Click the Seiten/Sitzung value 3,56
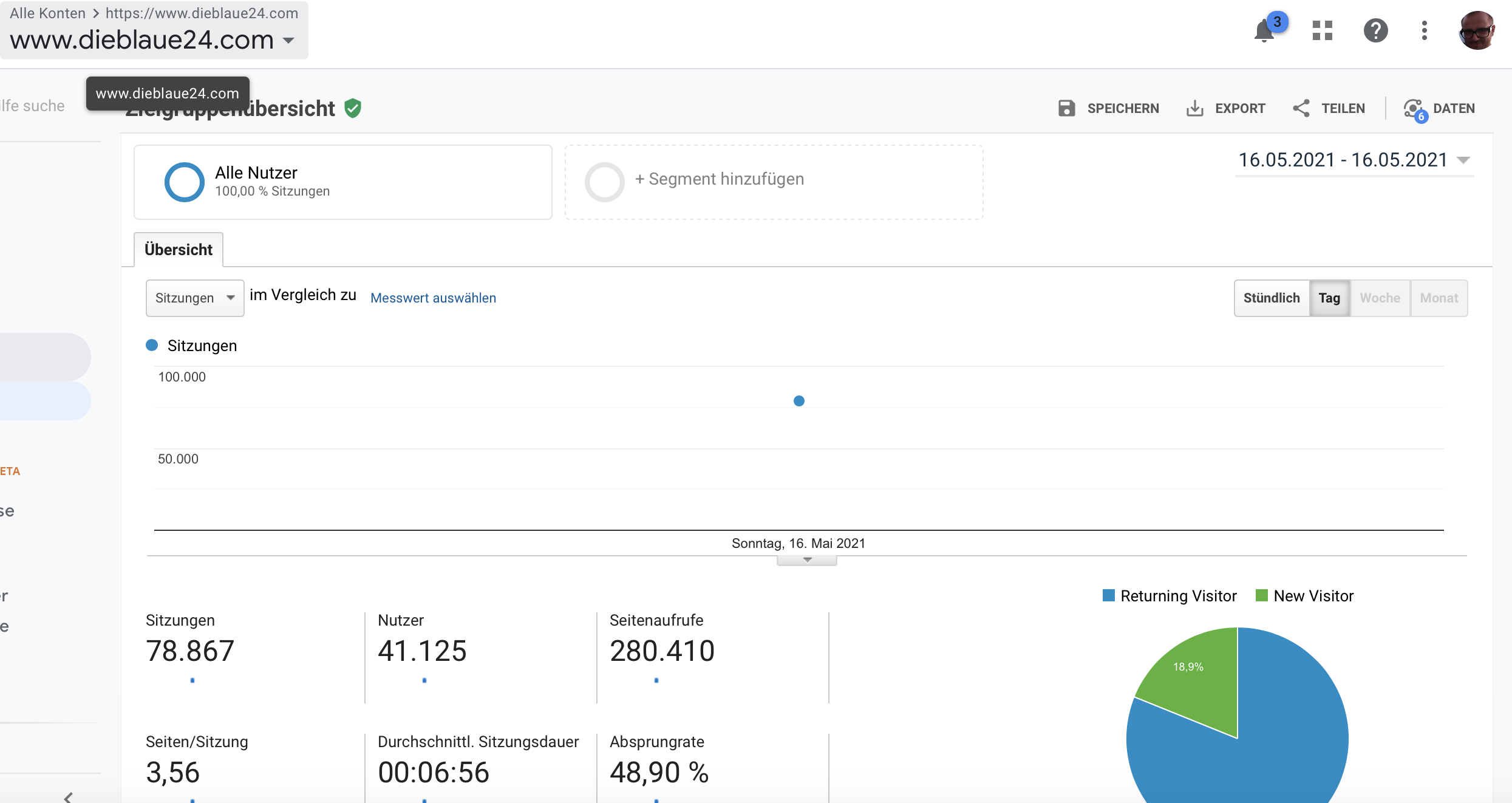This screenshot has height=803, width=1512. pyautogui.click(x=172, y=773)
